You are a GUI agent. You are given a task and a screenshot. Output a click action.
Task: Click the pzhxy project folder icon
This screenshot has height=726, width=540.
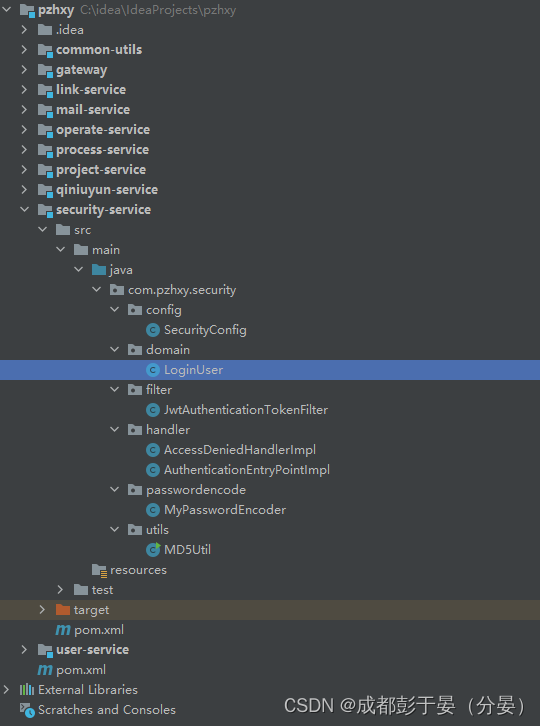27,10
